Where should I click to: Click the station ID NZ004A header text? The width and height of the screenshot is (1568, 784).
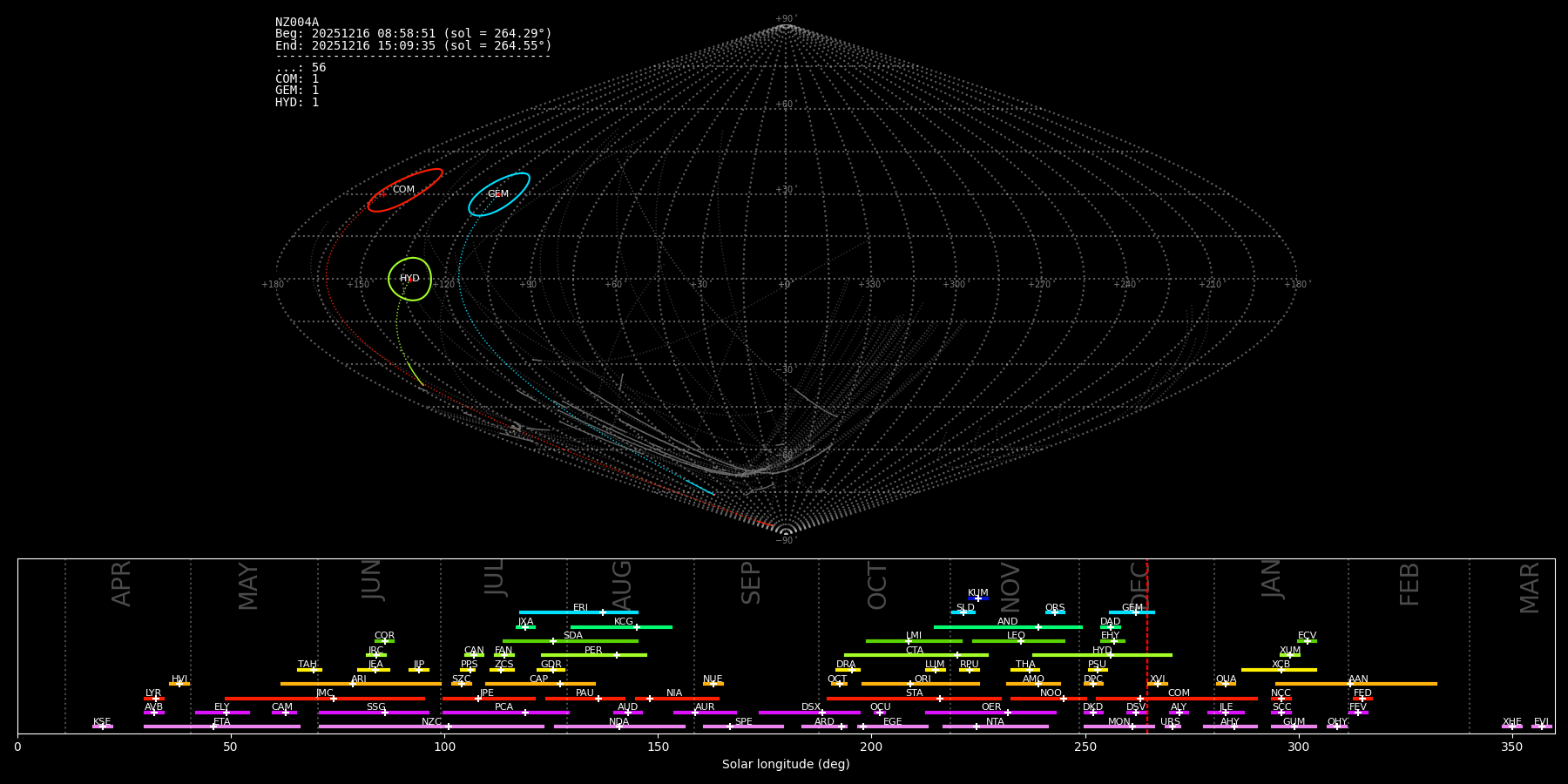click(297, 22)
